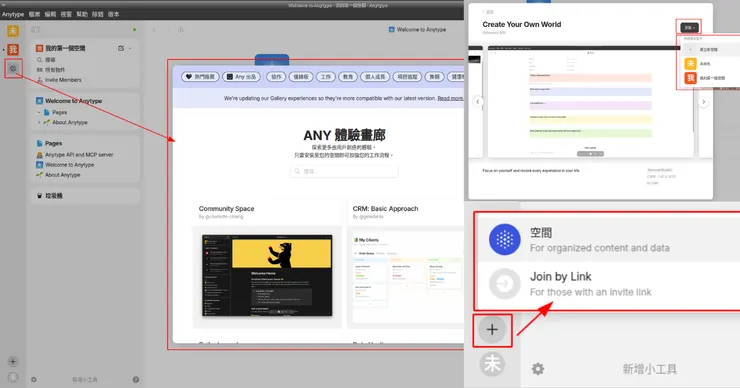Screen dimensions: 740x388
Task: Open the chevron menu next to the new-object icon
Action: click(130, 48)
